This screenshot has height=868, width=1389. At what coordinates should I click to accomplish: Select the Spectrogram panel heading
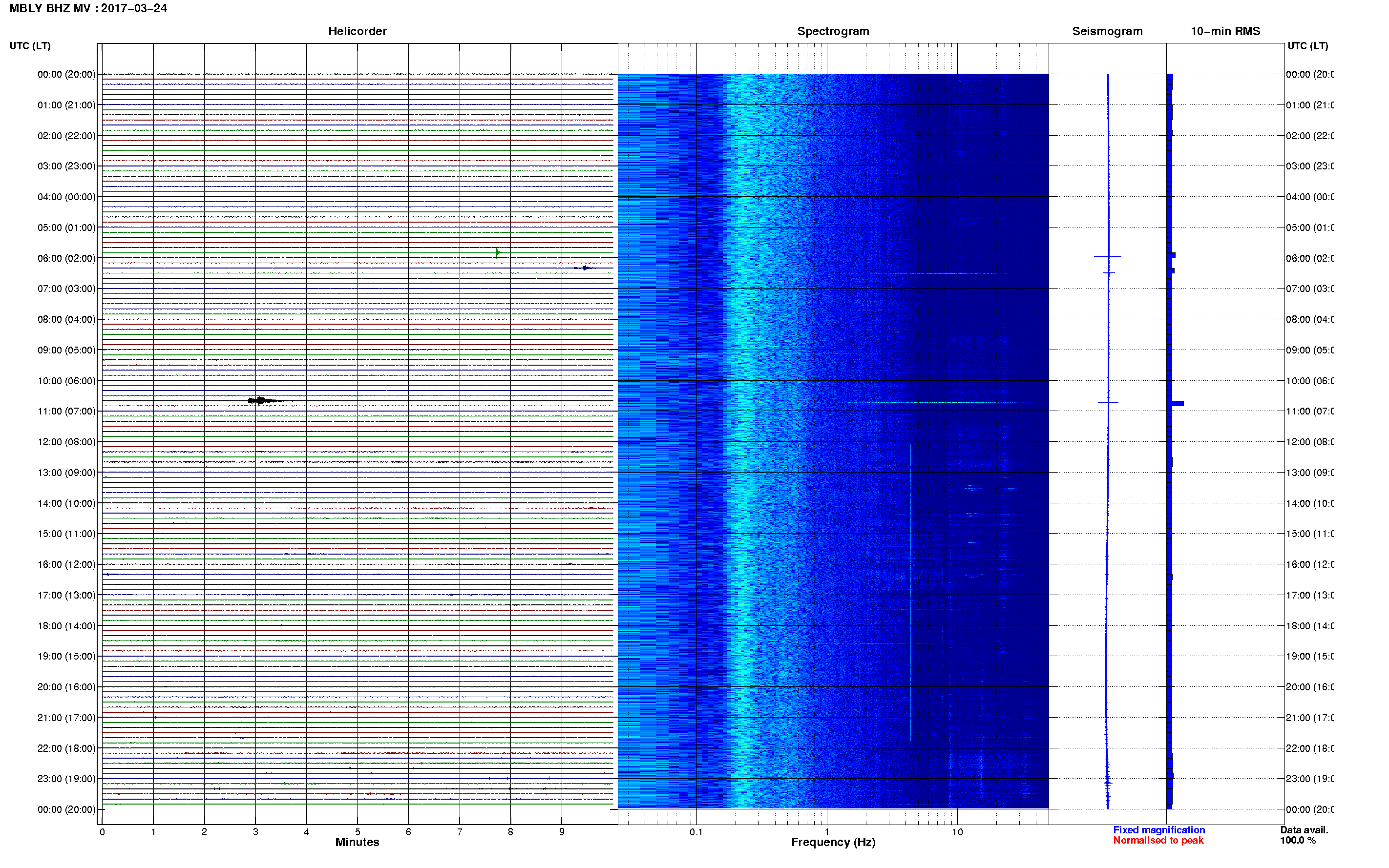[833, 31]
